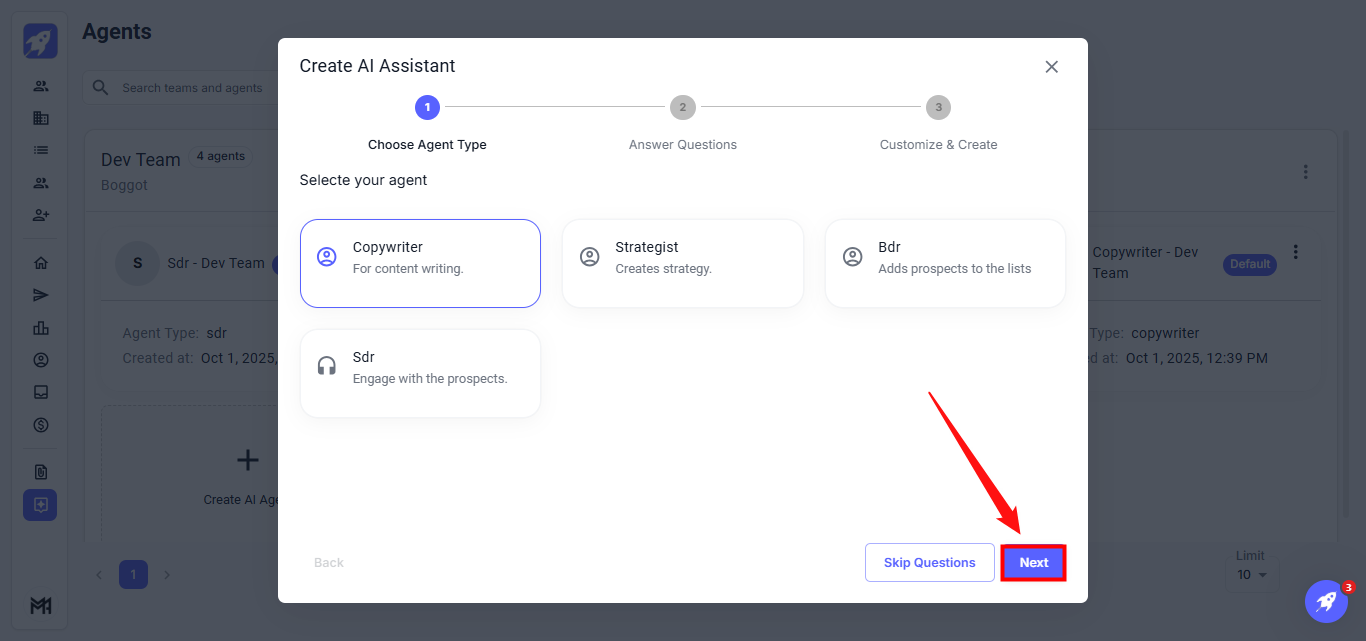Choose the Strategist agent type
Image resolution: width=1366 pixels, height=641 pixels.
pyautogui.click(x=682, y=263)
